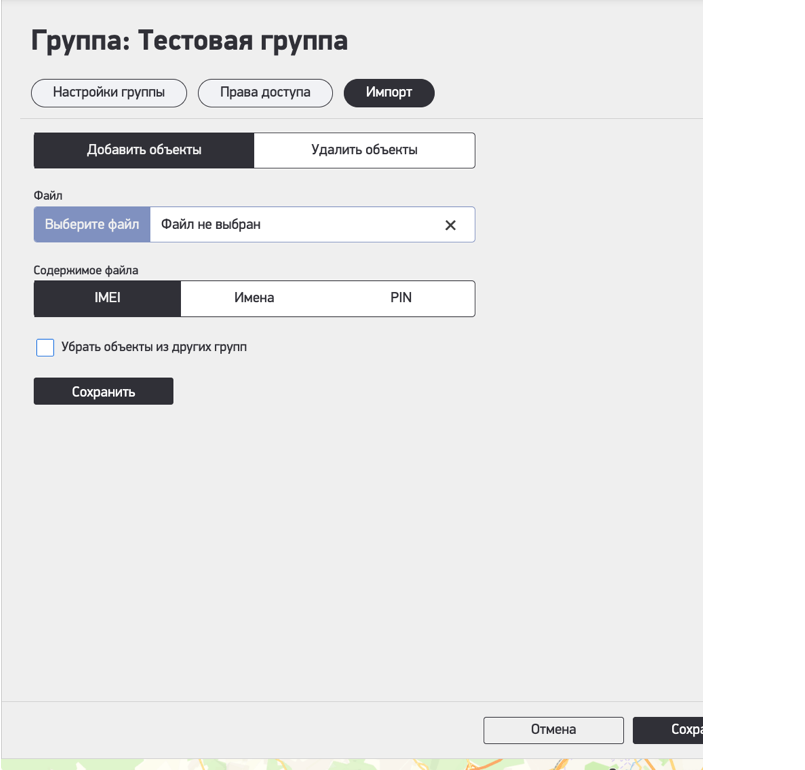Image resolution: width=805 pixels, height=770 pixels.
Task: Clear the selected file with X icon
Action: point(450,225)
